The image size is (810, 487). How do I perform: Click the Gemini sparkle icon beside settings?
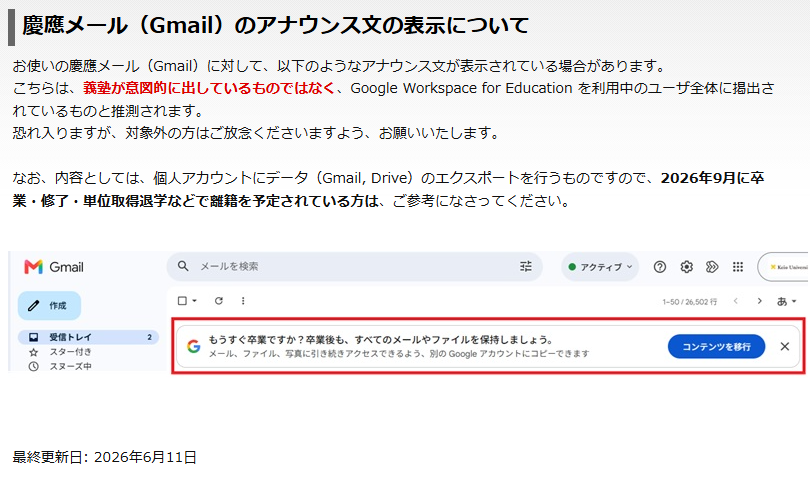click(x=712, y=267)
